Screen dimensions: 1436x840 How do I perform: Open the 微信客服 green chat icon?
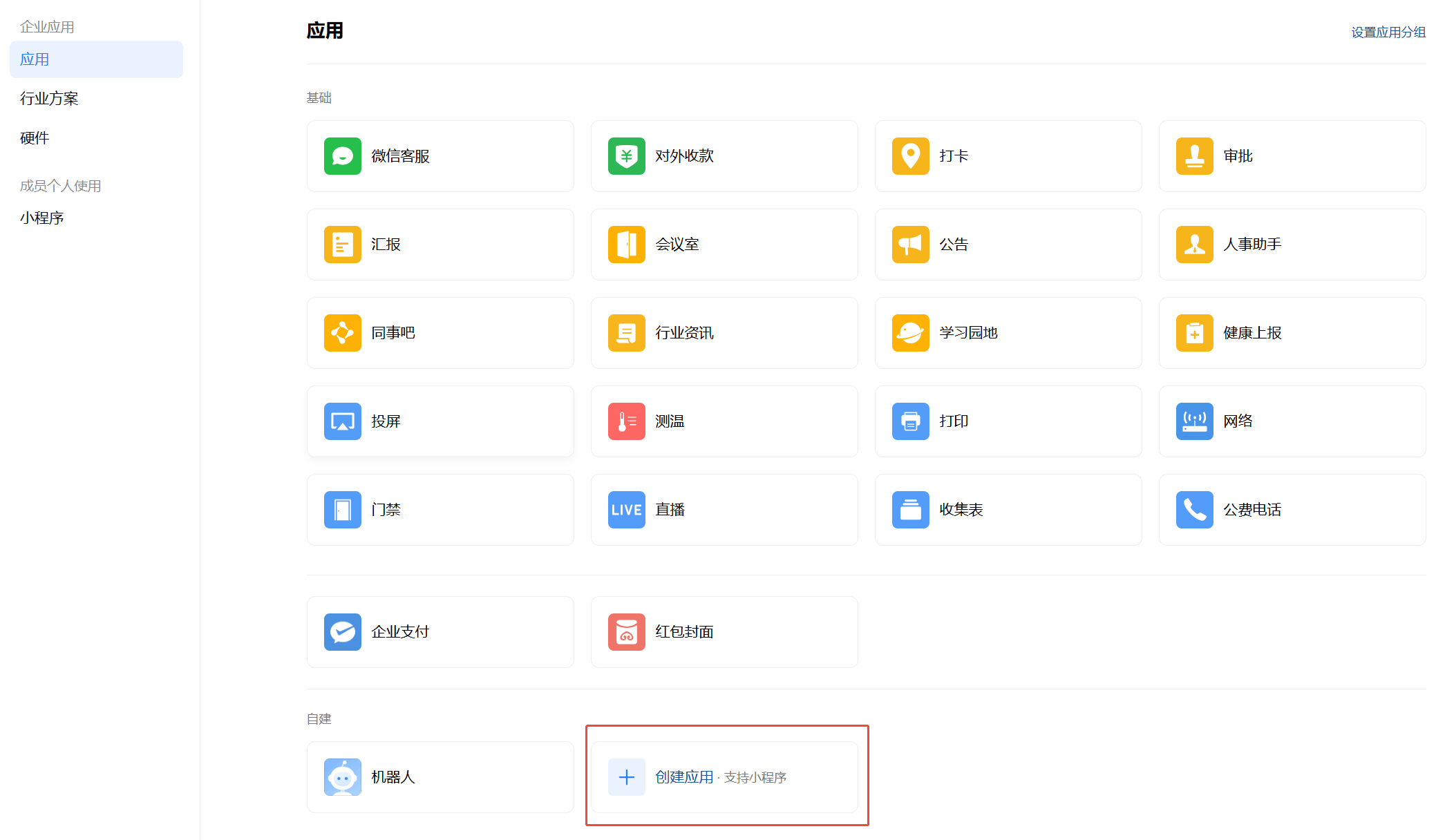(x=342, y=156)
